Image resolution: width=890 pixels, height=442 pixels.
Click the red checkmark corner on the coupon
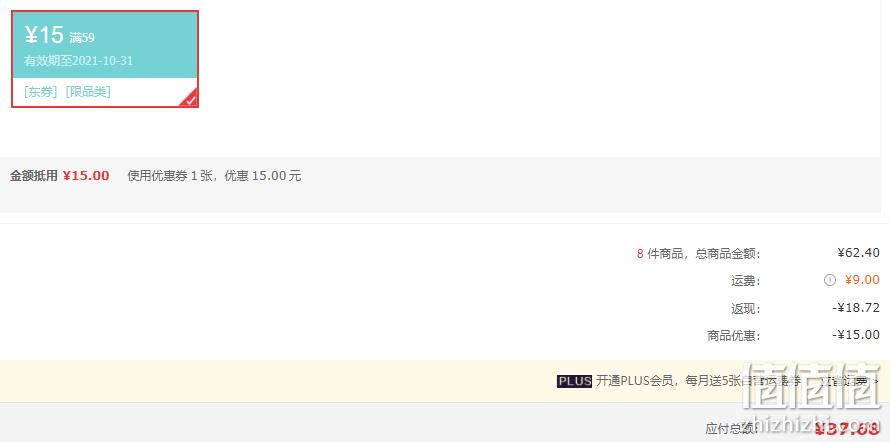(x=190, y=99)
